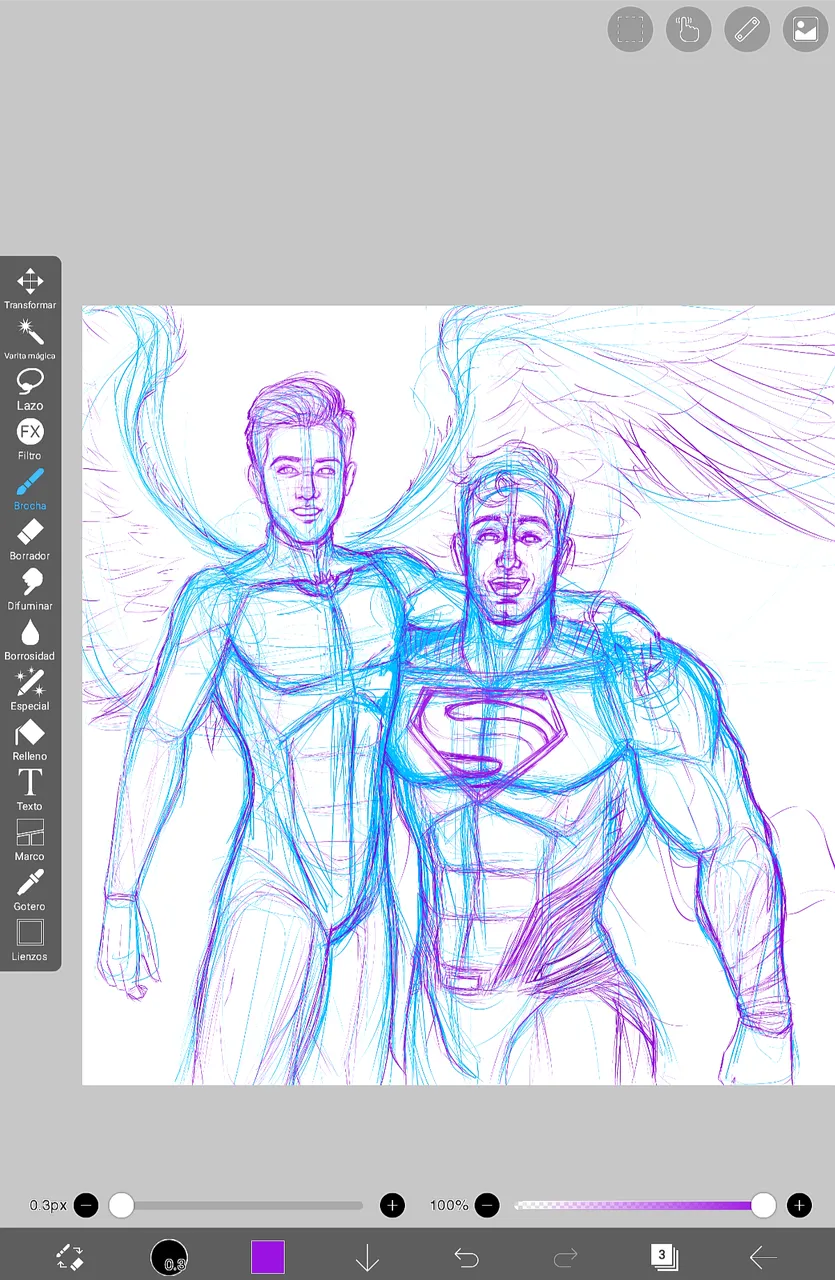Choose the Lazo lasso tool
835x1280 pixels.
tap(30, 388)
